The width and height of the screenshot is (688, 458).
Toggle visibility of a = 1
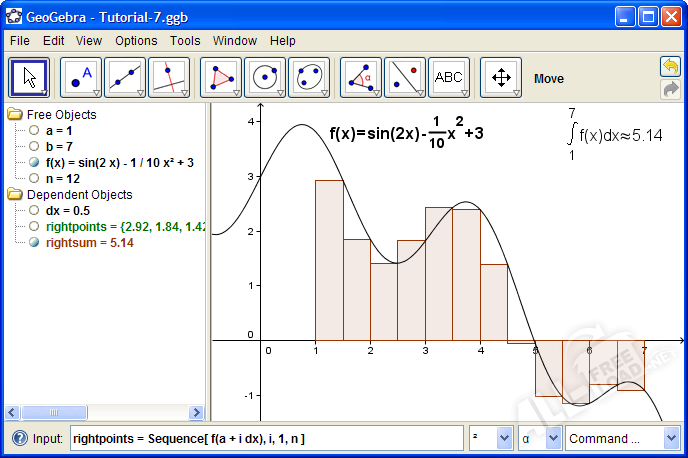[x=34, y=130]
